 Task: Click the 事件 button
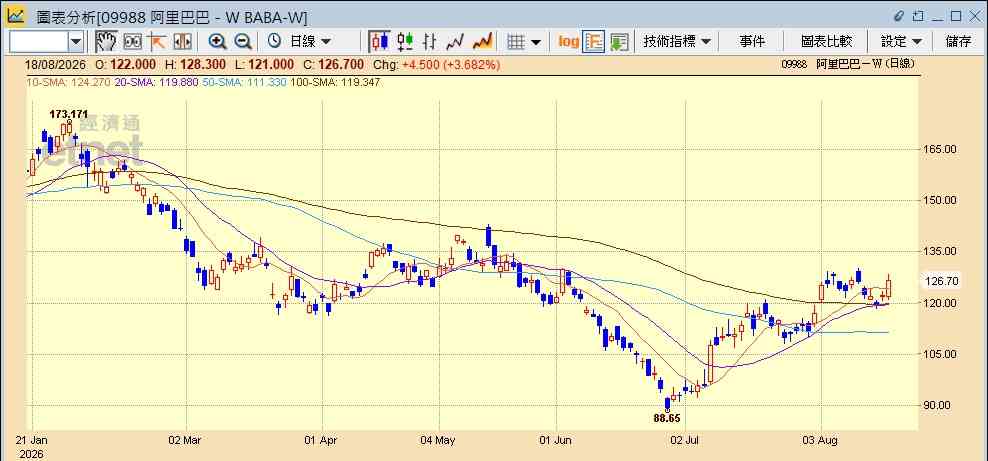[752, 42]
